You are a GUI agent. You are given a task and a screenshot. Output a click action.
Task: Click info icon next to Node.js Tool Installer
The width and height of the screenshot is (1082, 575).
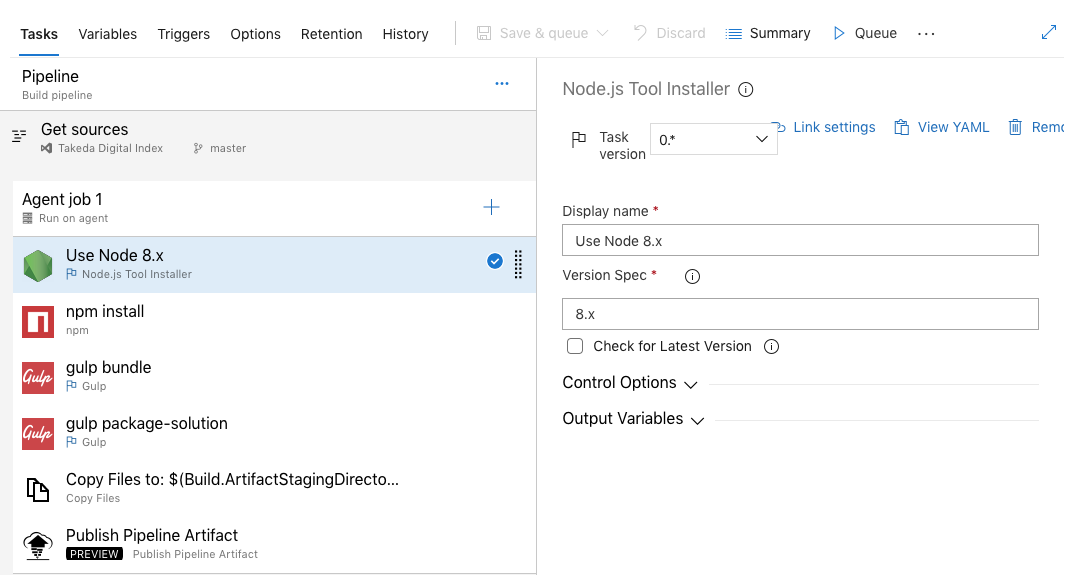click(x=745, y=89)
